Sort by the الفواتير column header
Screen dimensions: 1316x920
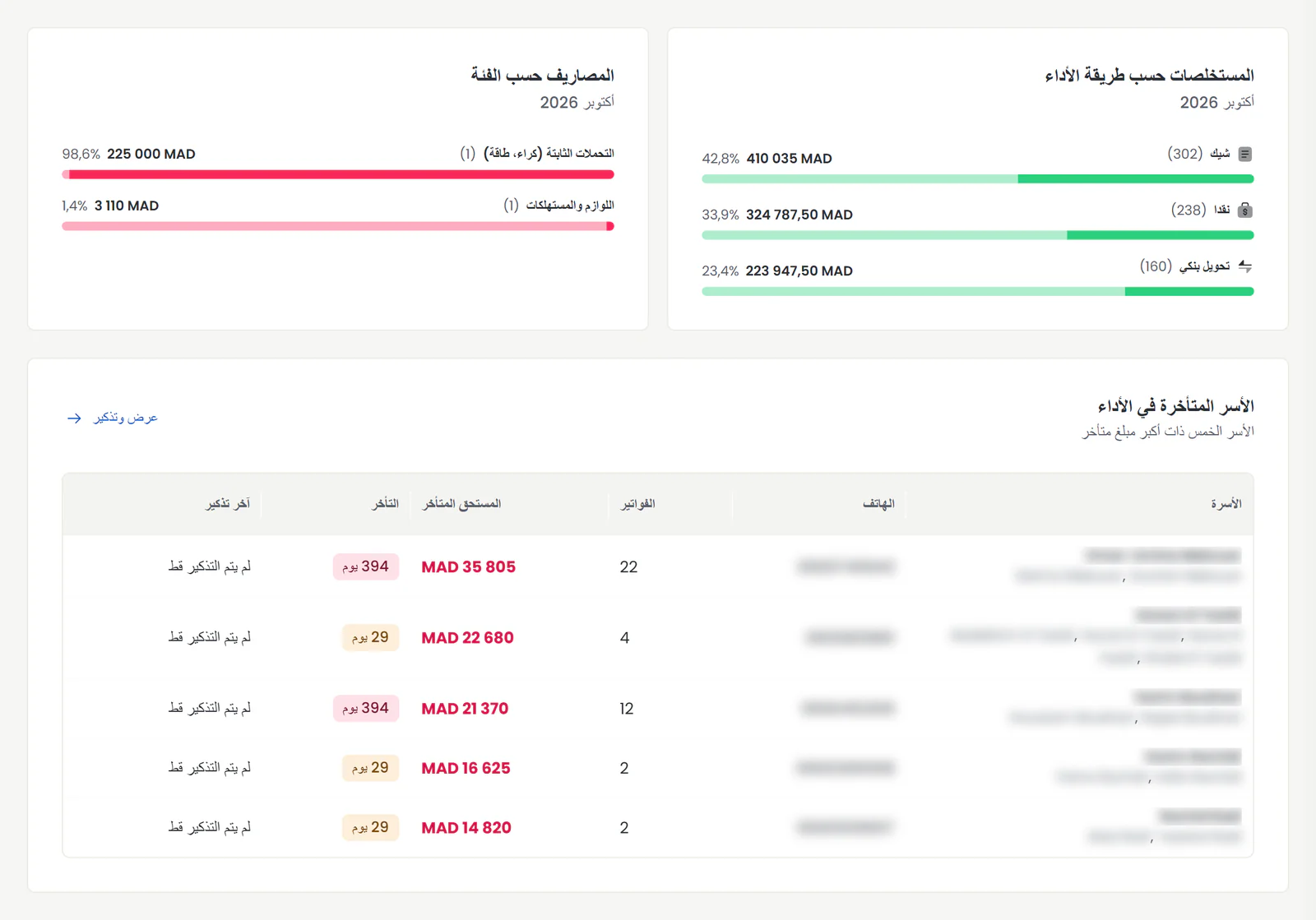[x=637, y=503]
